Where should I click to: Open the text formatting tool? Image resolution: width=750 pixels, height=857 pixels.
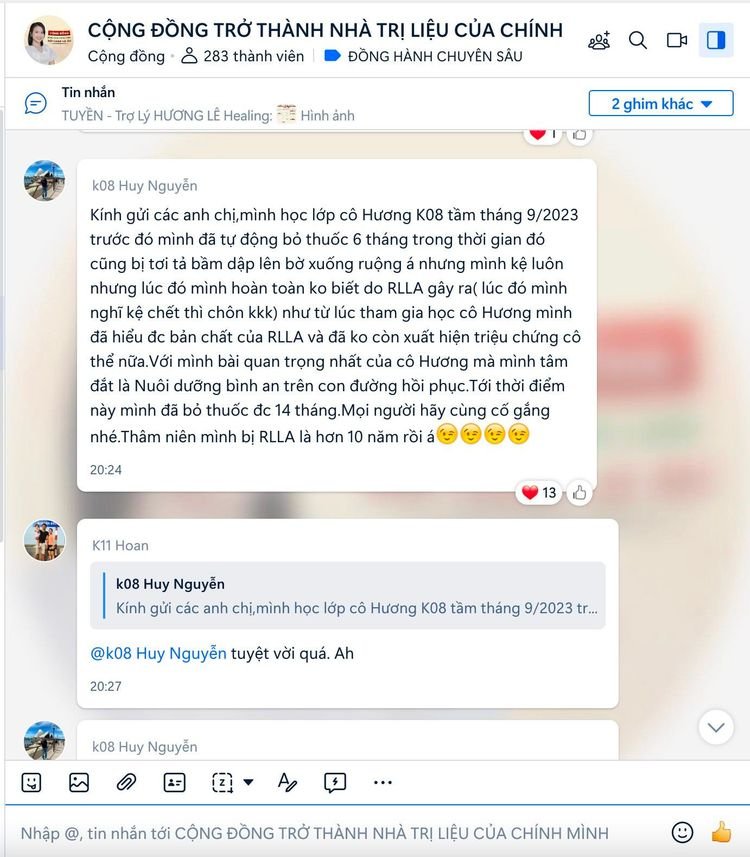287,782
